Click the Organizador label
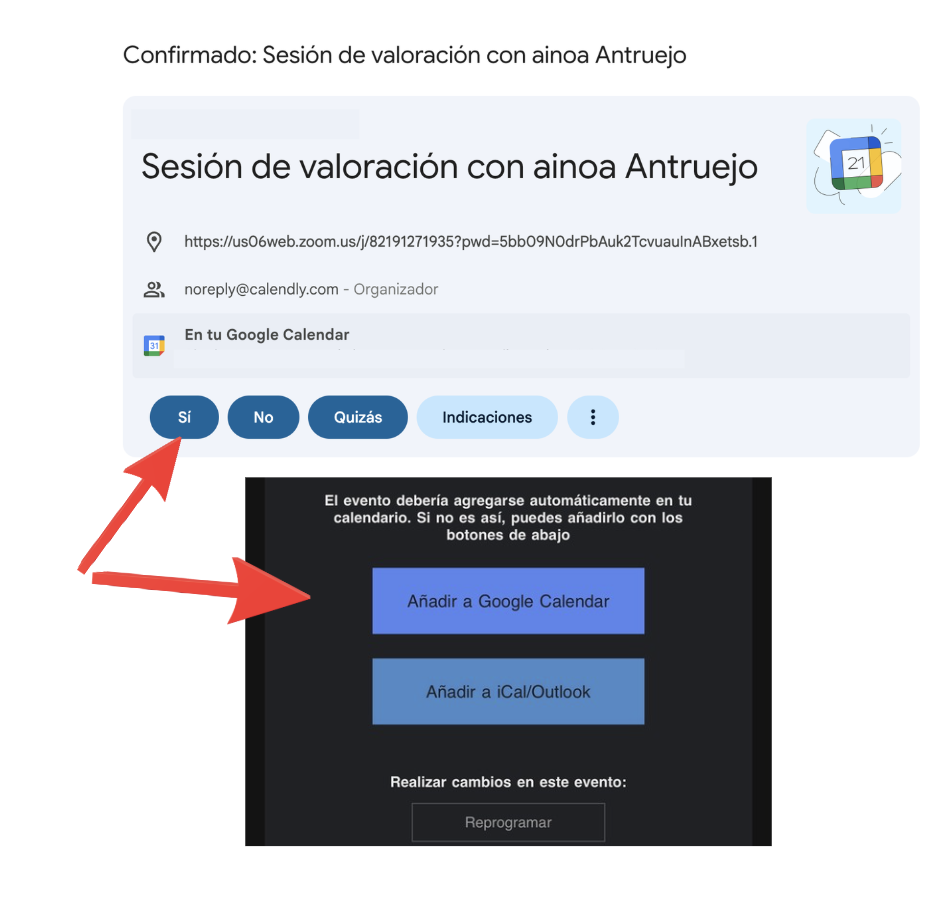This screenshot has height=920, width=950. [x=396, y=290]
